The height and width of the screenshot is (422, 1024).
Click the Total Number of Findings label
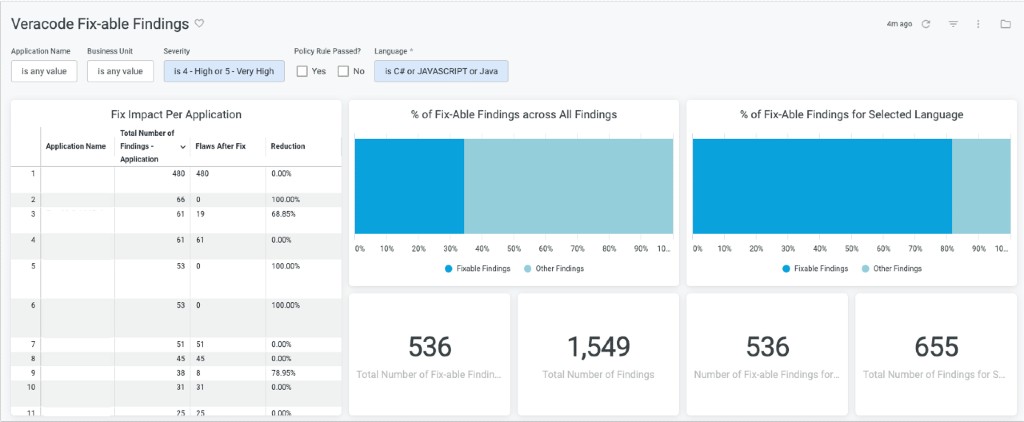tap(598, 374)
